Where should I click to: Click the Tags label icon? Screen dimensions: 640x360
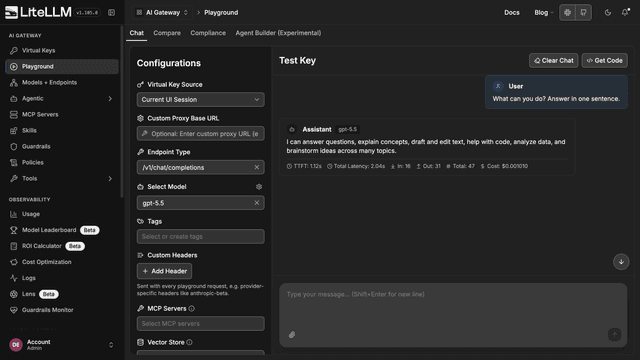(x=140, y=221)
